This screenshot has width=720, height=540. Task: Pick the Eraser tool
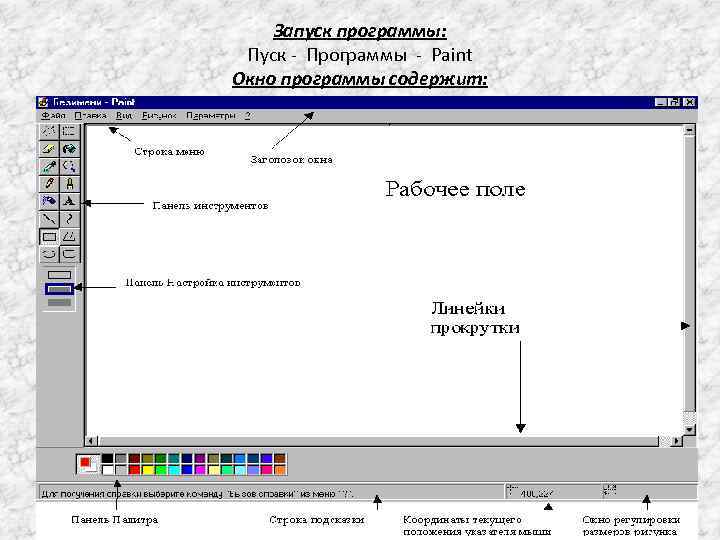coord(49,149)
